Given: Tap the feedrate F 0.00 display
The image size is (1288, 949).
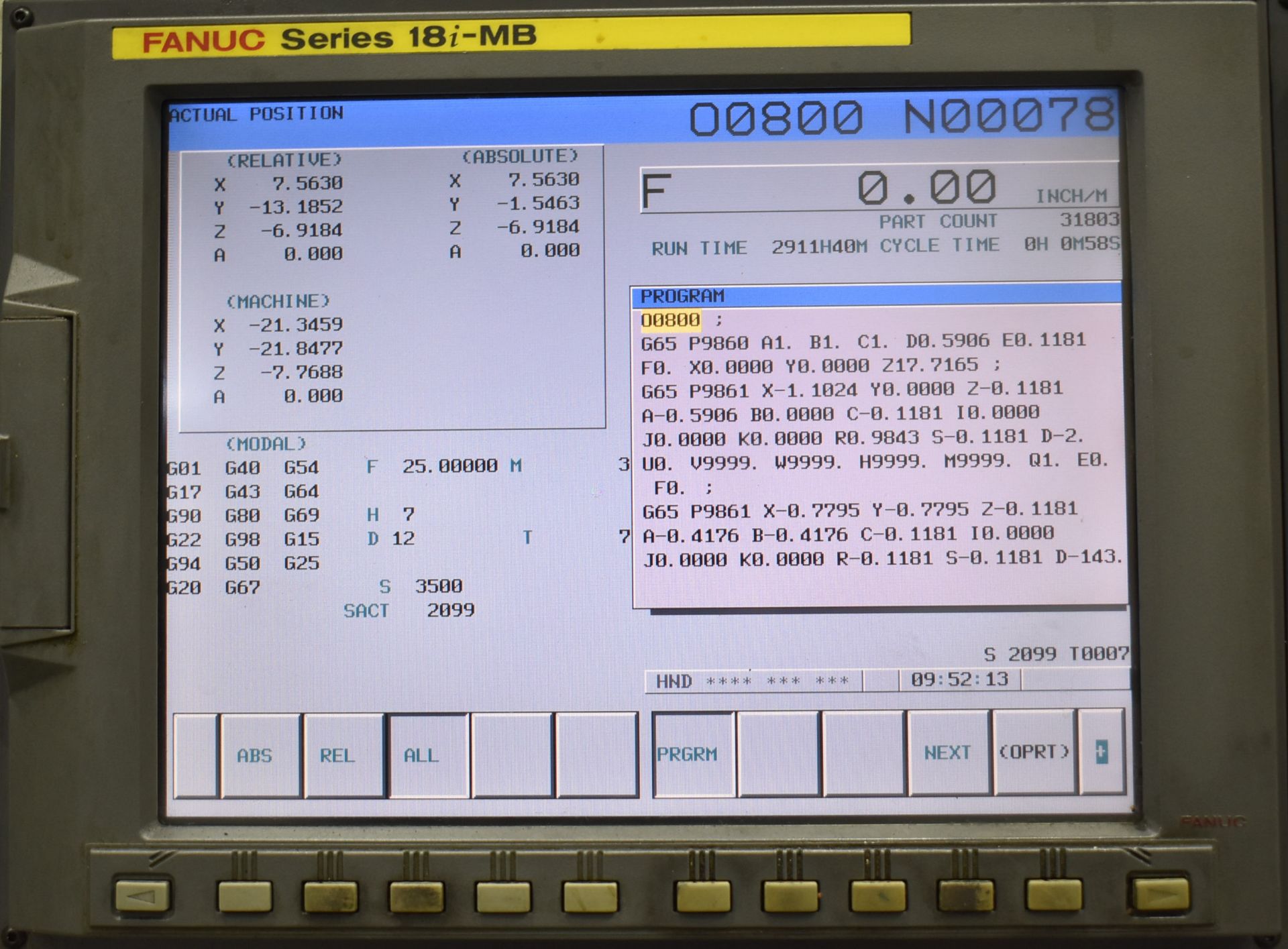Looking at the screenshot, I should coord(879,188).
